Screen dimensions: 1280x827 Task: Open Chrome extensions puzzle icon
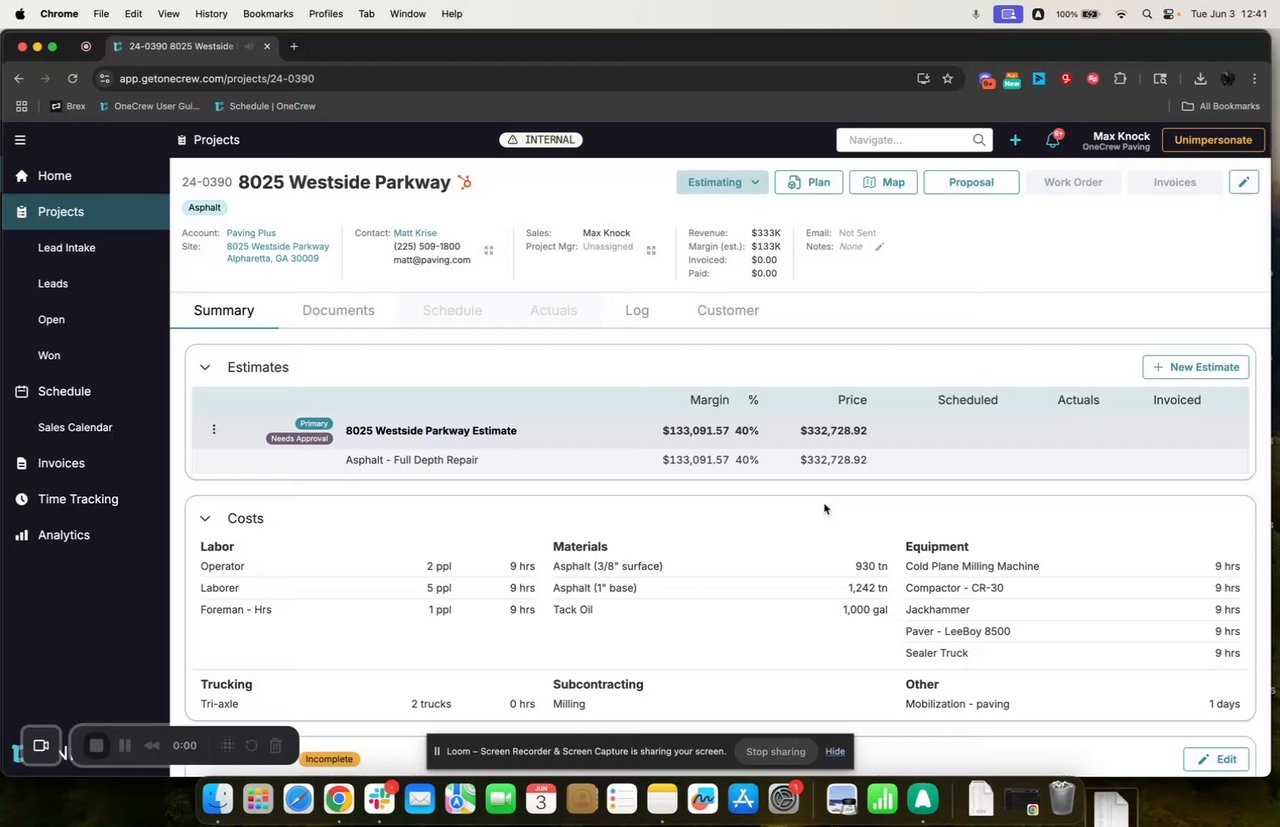[x=1120, y=78]
